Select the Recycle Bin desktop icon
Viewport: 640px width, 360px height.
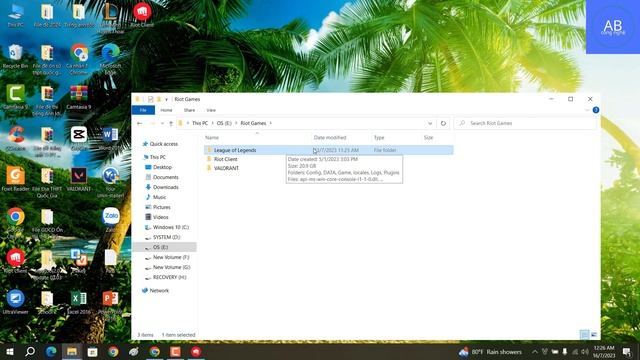[16, 56]
